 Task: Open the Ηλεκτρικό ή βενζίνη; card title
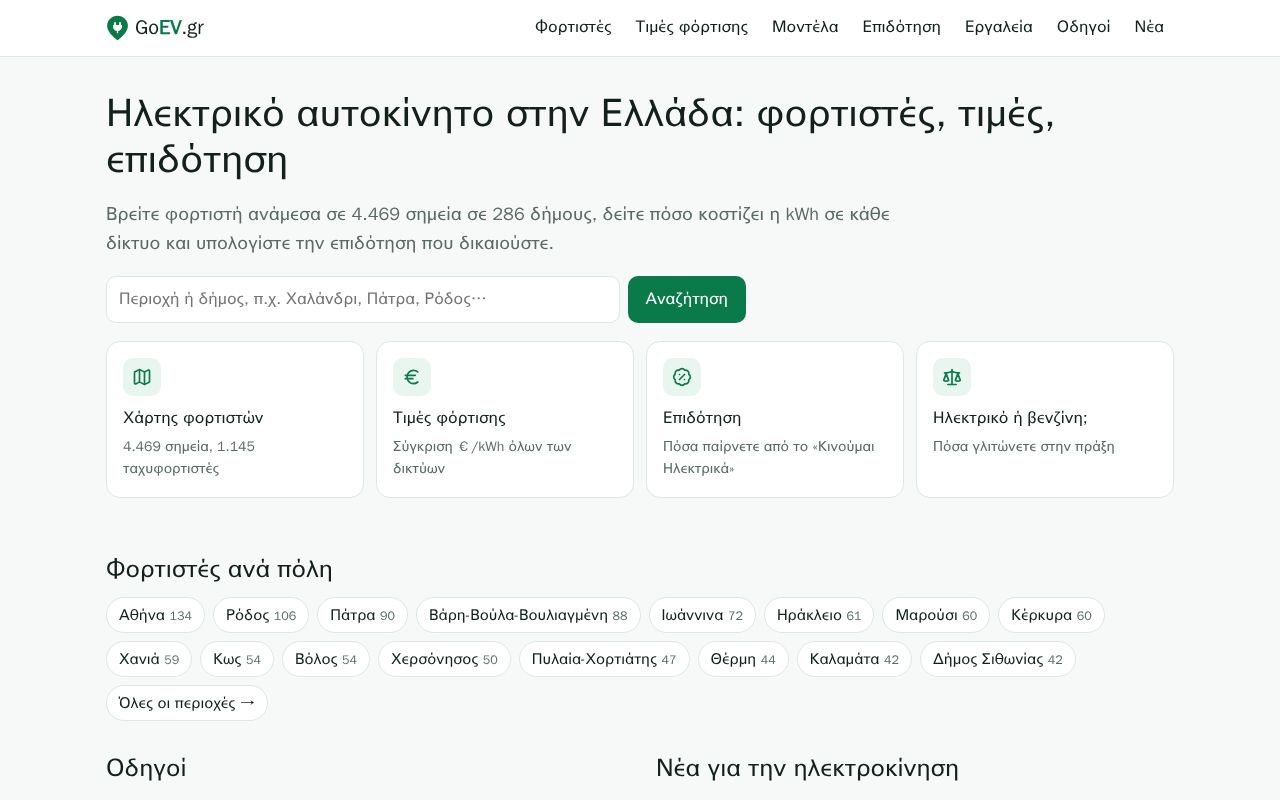pyautogui.click(x=1010, y=418)
